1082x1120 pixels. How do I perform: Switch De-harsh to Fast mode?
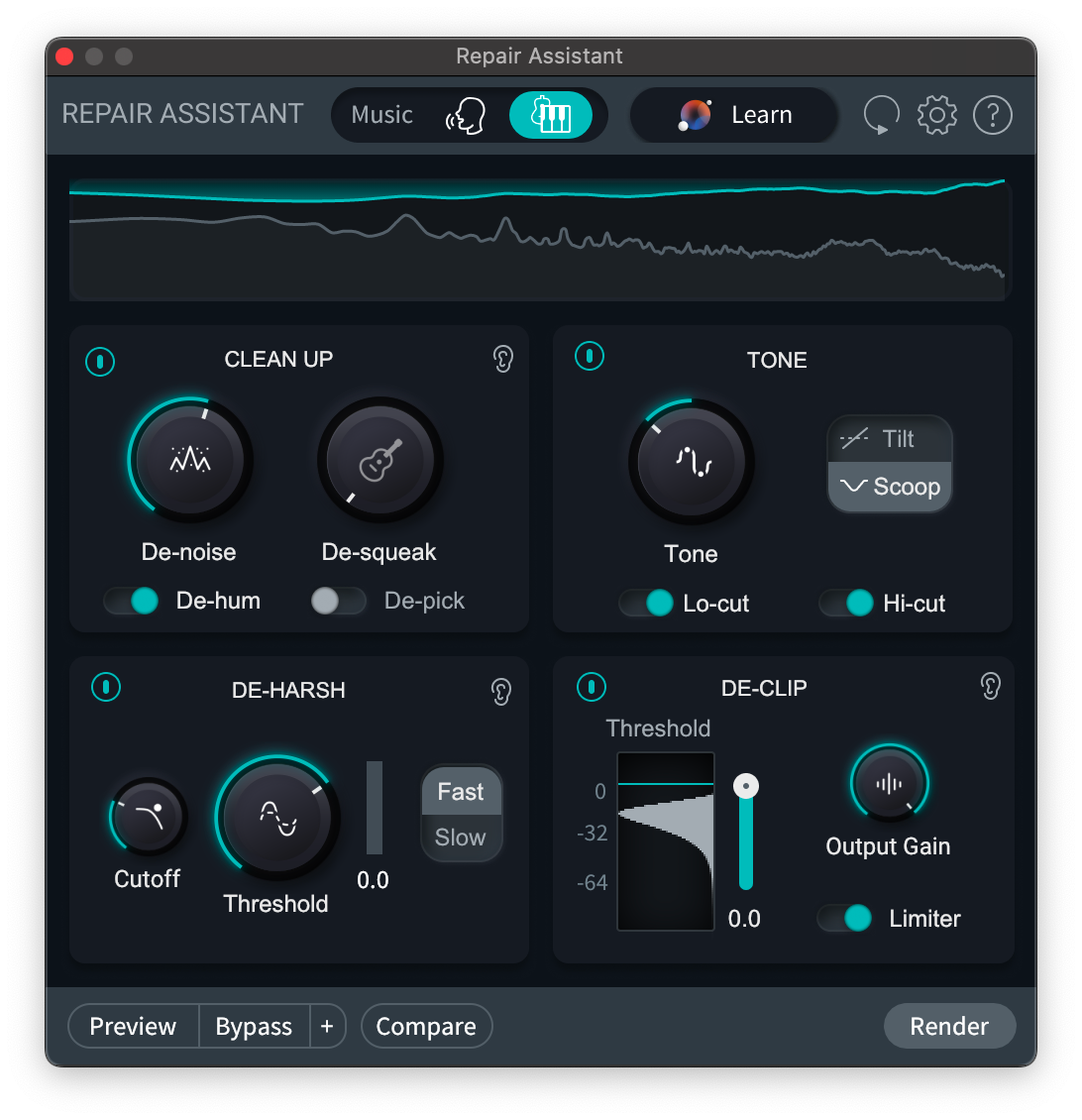[461, 791]
